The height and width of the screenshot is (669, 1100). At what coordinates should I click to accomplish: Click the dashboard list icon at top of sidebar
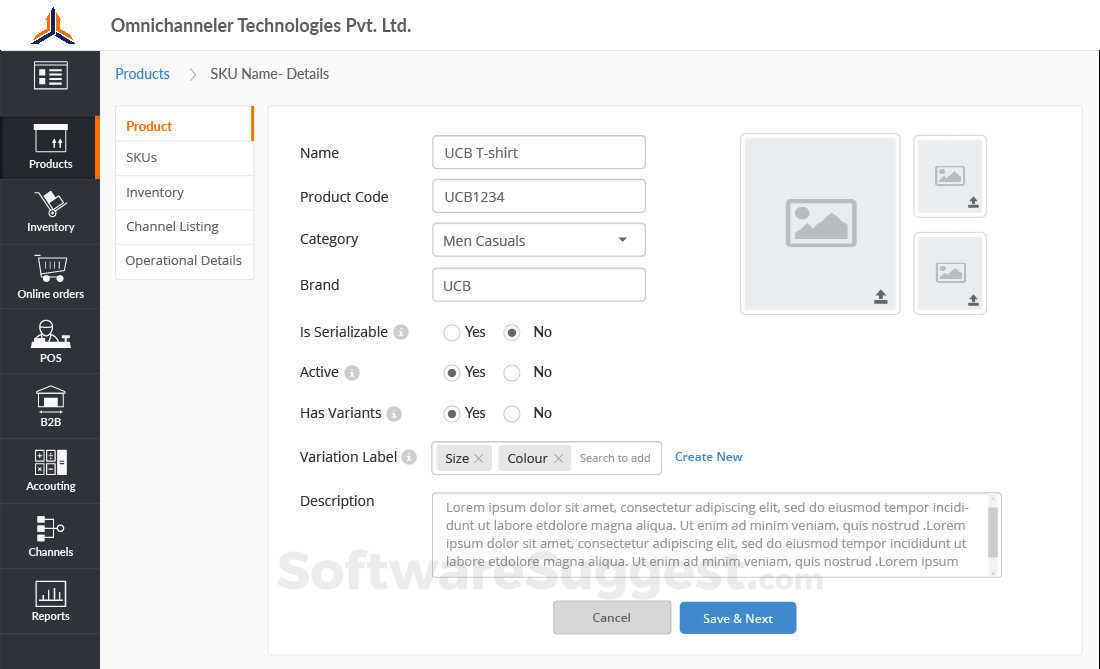click(x=50, y=76)
